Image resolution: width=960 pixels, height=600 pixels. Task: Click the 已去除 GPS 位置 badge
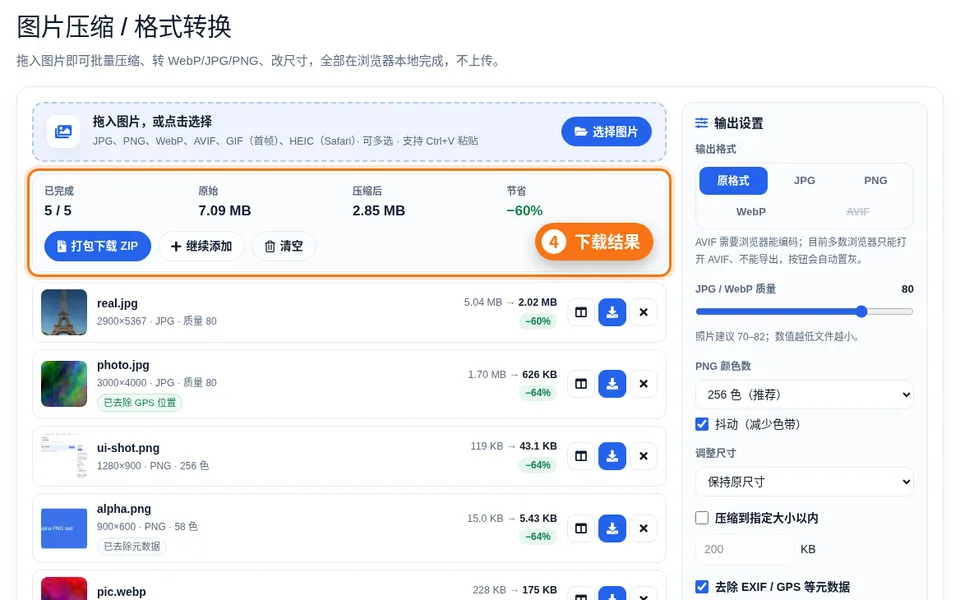coord(140,402)
